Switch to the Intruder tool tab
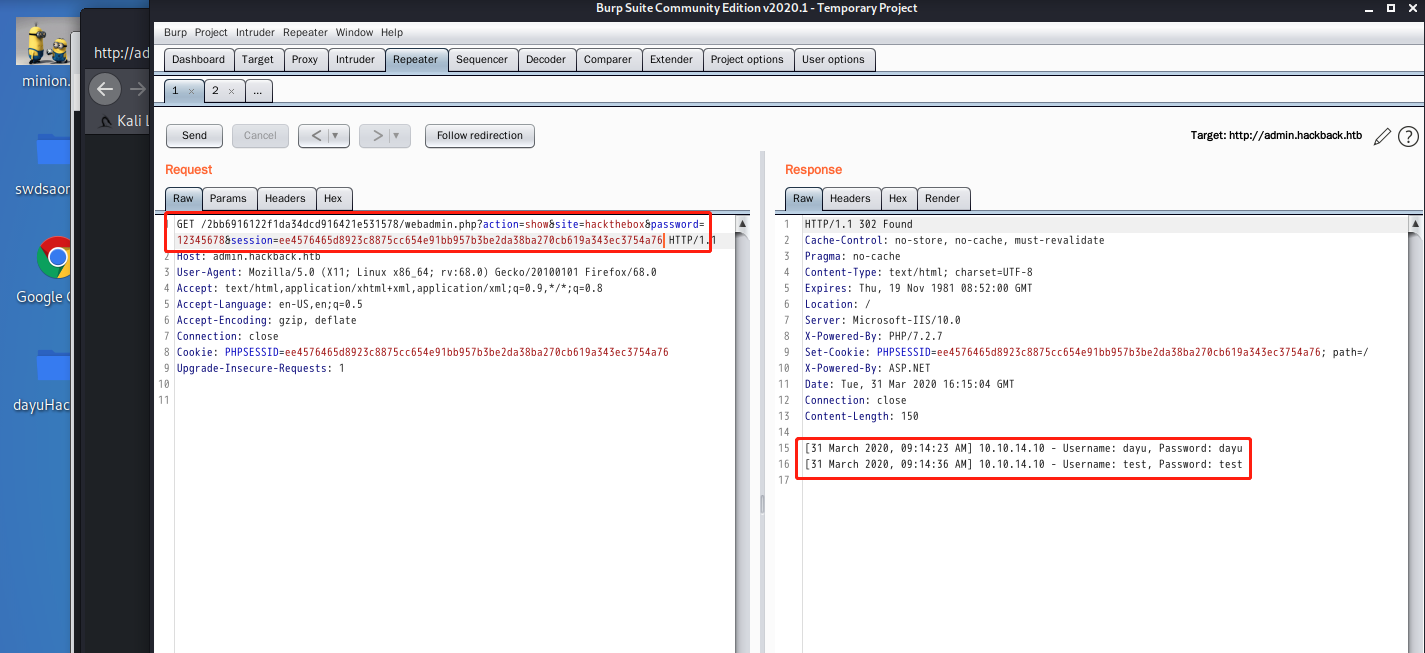1425x653 pixels. (355, 60)
